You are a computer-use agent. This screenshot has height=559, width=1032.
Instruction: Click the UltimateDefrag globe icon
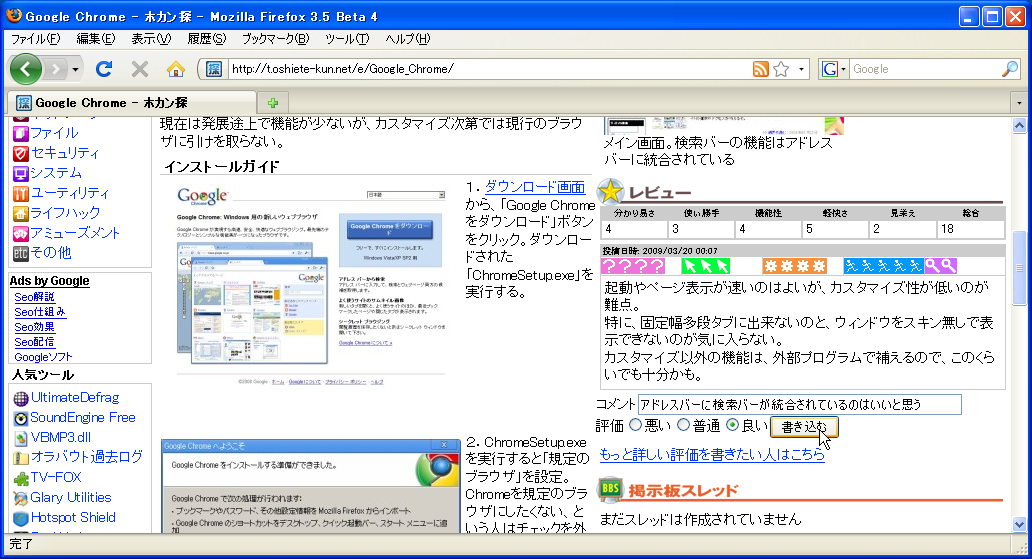21,398
